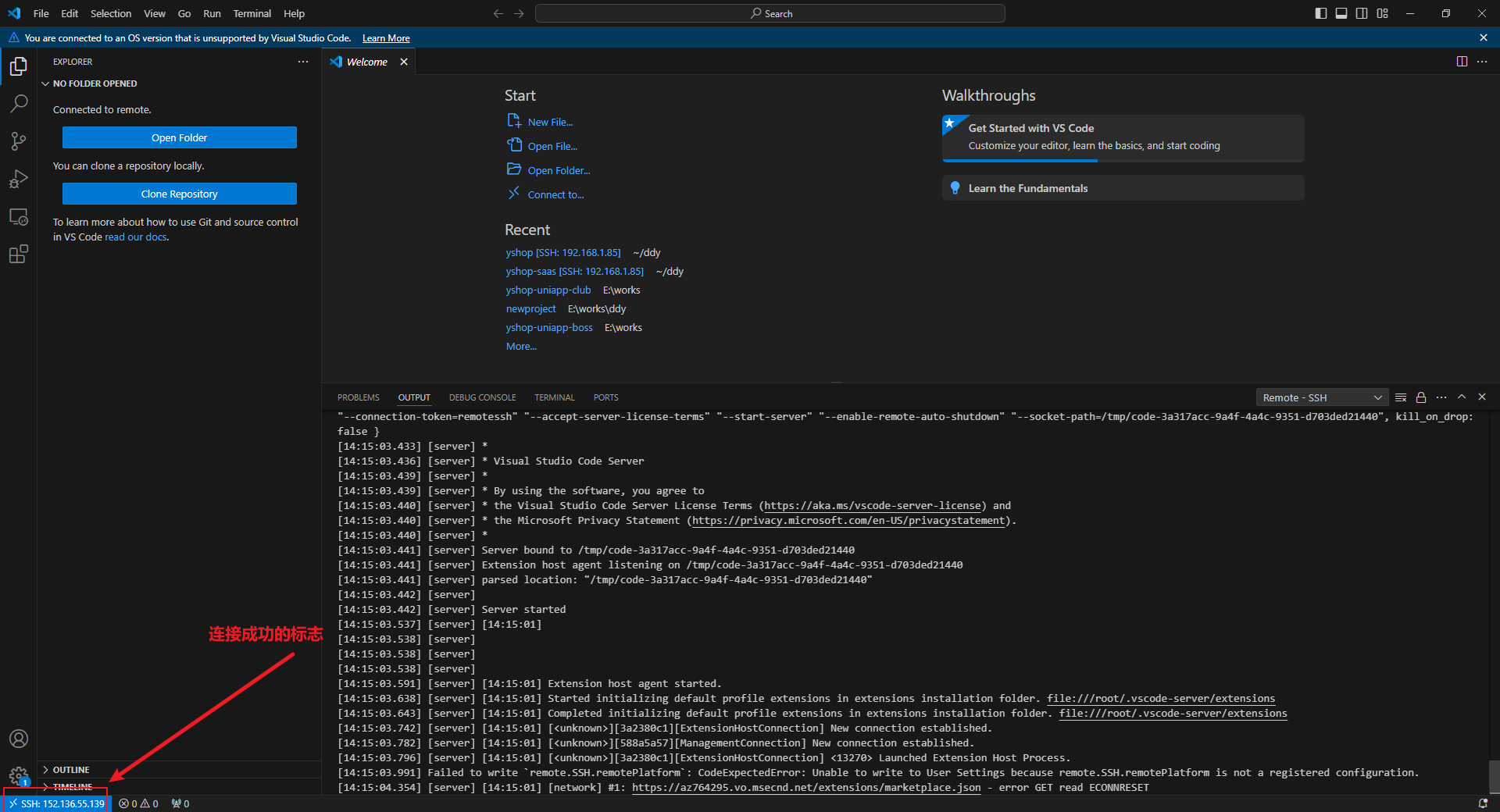Open the Run menu
Image resolution: width=1500 pixels, height=812 pixels.
[212, 13]
